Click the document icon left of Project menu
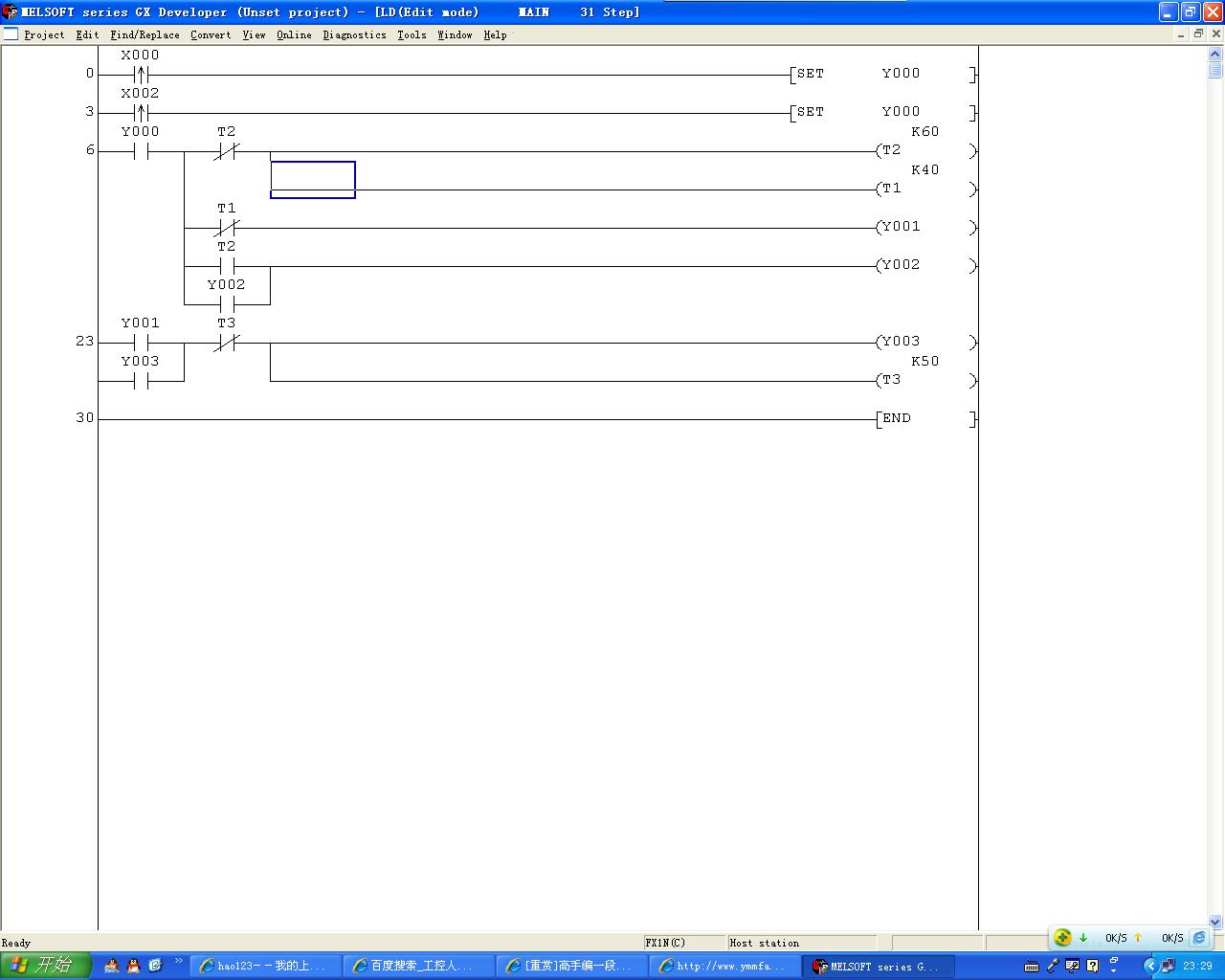 click(11, 33)
